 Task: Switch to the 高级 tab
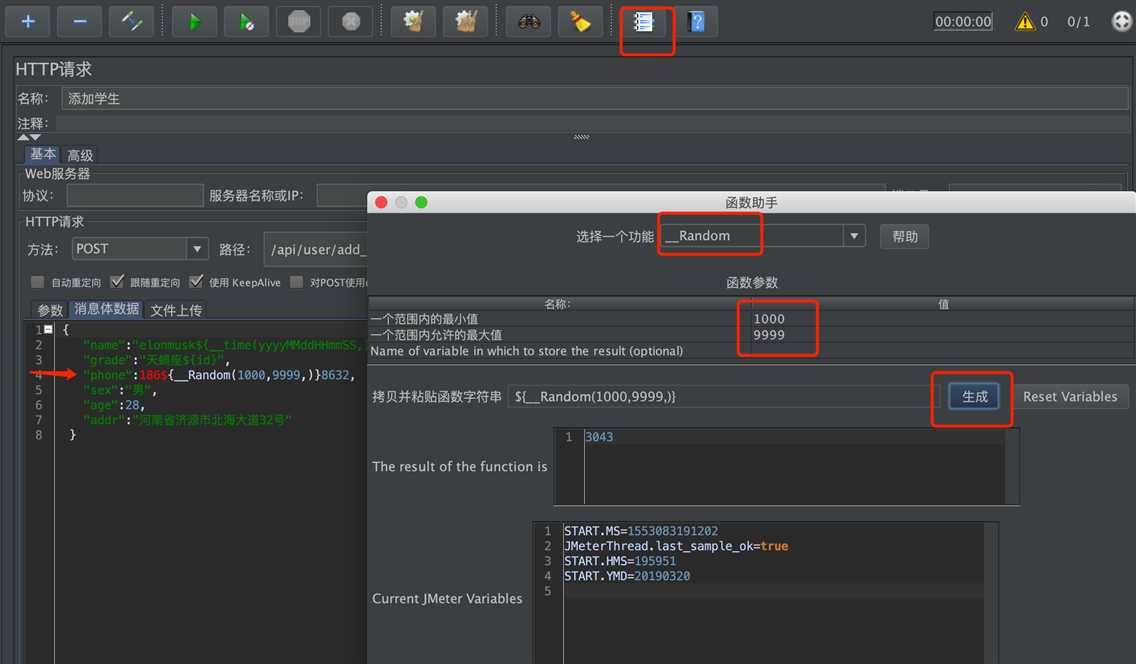(x=80, y=155)
